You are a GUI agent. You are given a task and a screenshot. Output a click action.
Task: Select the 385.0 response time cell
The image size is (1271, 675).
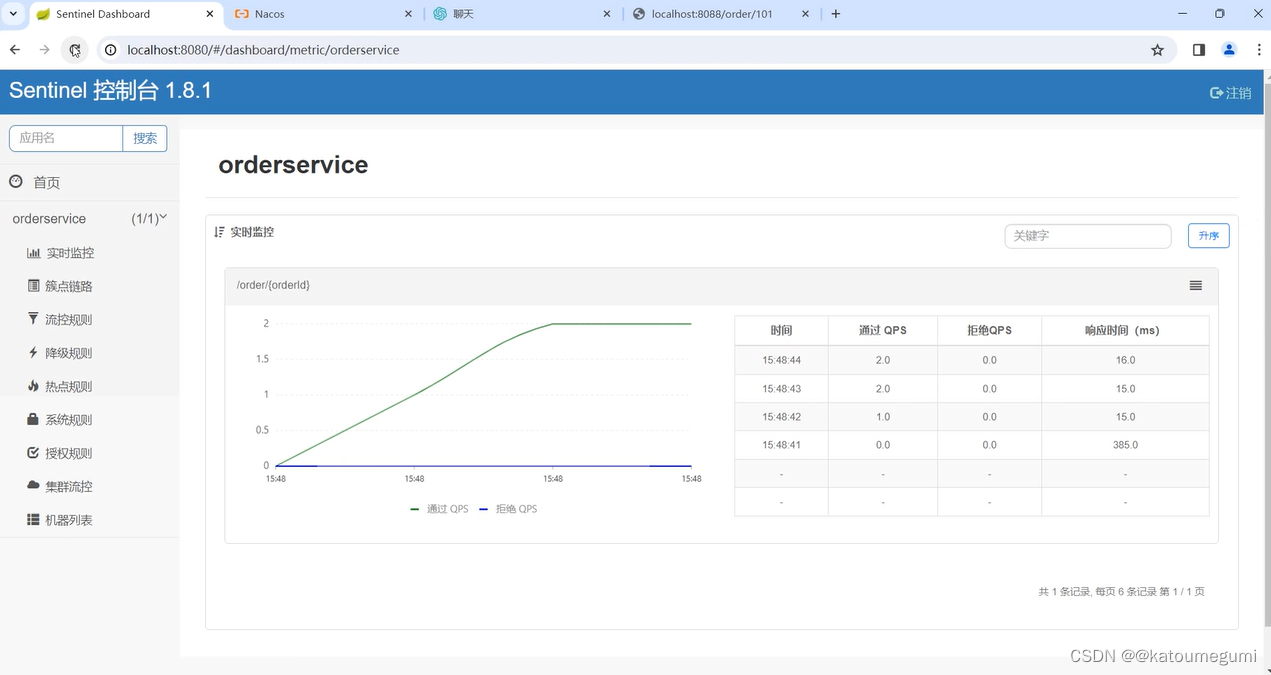point(1125,445)
